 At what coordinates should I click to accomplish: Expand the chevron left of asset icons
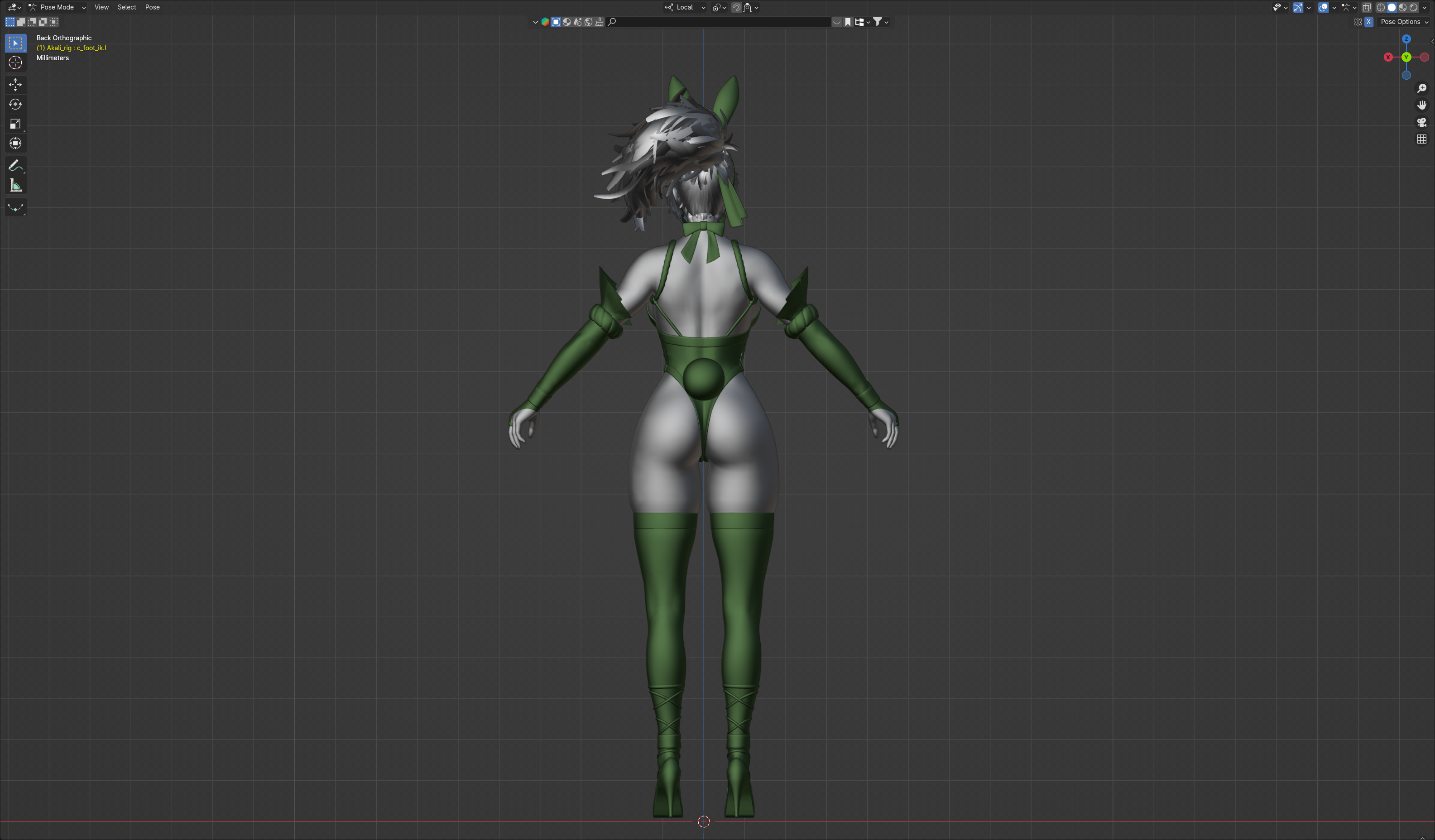tap(535, 22)
